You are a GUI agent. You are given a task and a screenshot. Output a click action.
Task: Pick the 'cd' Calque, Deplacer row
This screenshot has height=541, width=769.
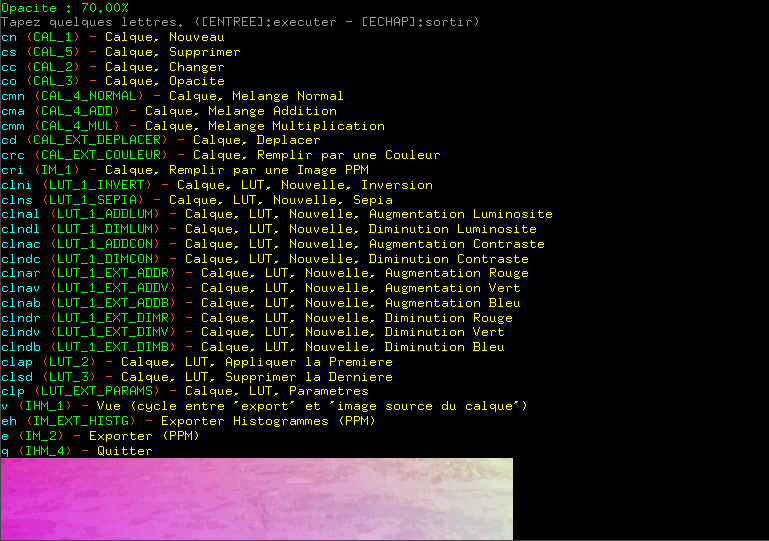click(161, 141)
